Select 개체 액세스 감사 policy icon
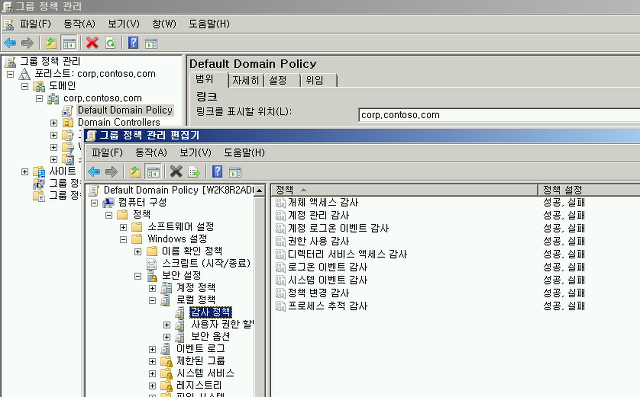Viewport: 640px width, 397px height. point(280,202)
